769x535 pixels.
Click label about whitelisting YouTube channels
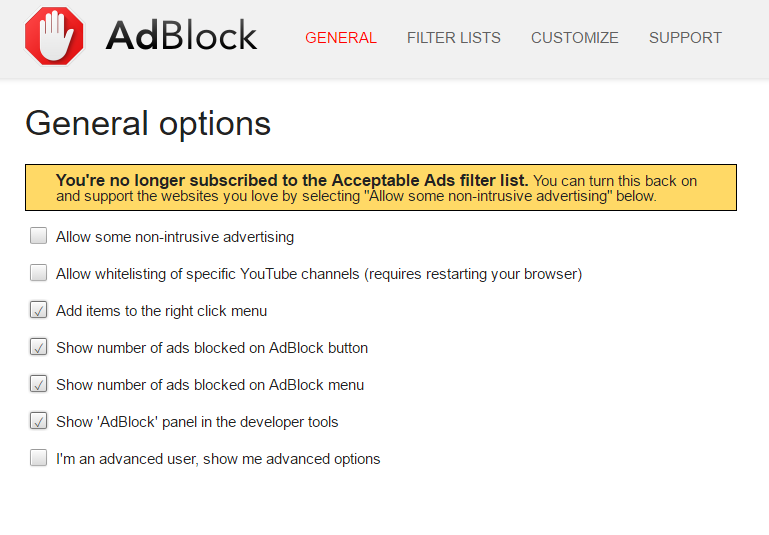pos(319,274)
